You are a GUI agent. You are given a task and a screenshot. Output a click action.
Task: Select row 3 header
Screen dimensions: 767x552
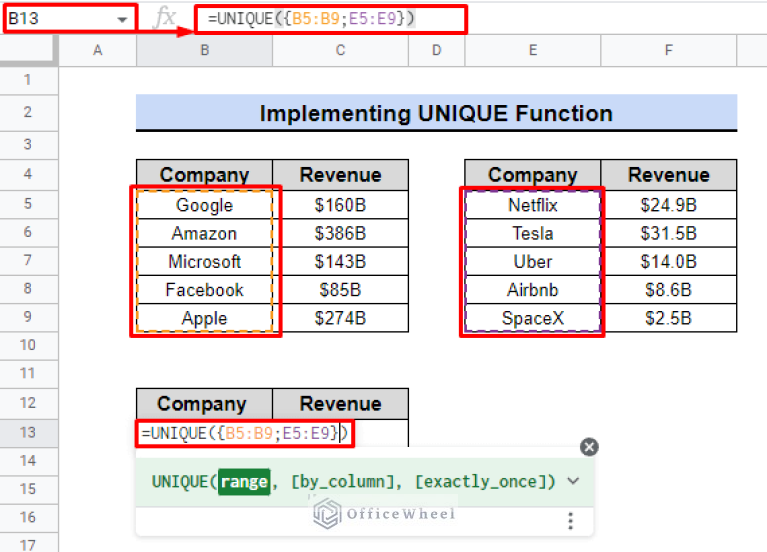(28, 144)
